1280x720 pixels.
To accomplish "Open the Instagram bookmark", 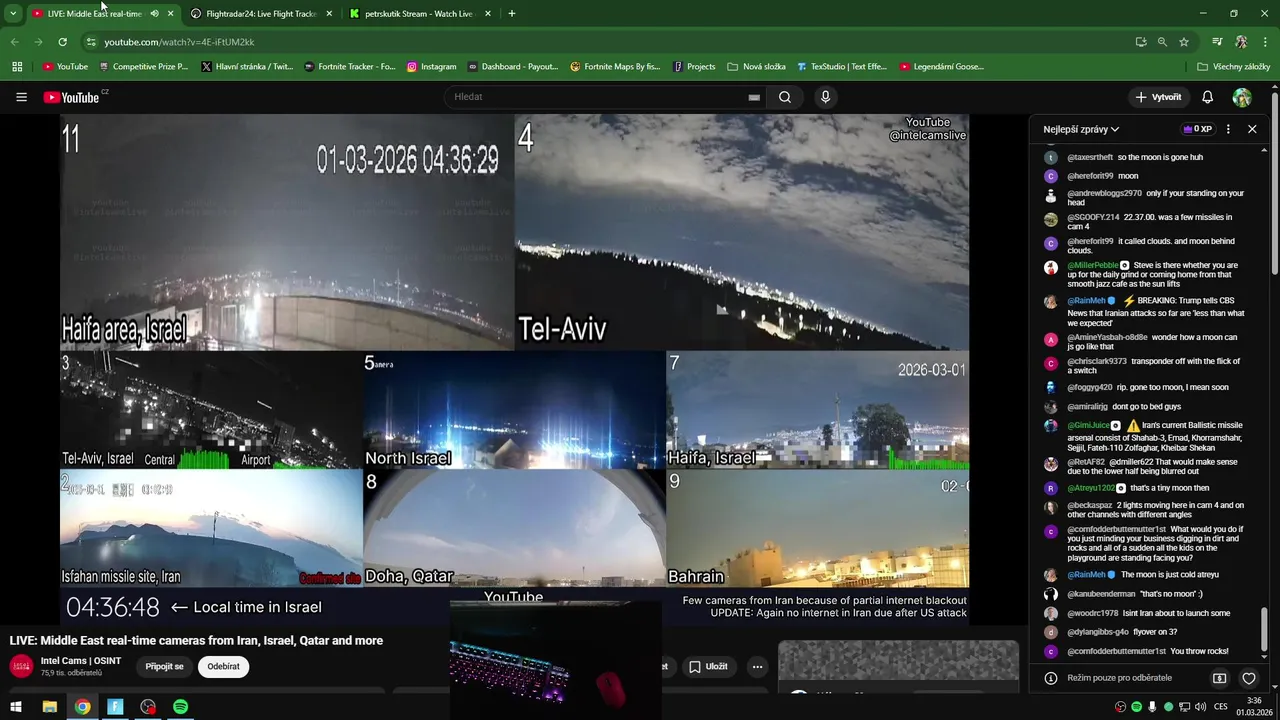I will click(x=431, y=67).
